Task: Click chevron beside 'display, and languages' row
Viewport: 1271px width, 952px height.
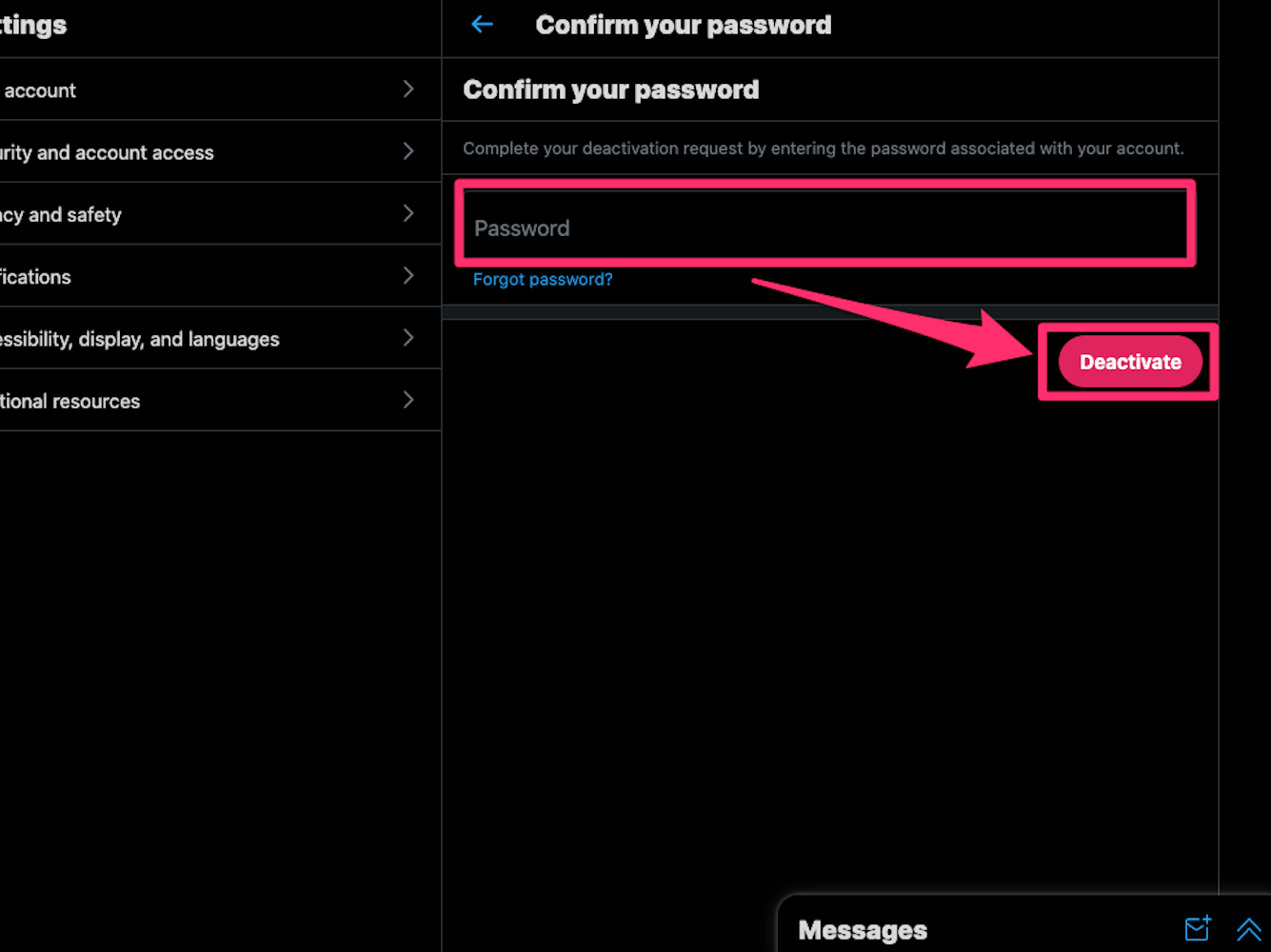Action: (x=408, y=337)
